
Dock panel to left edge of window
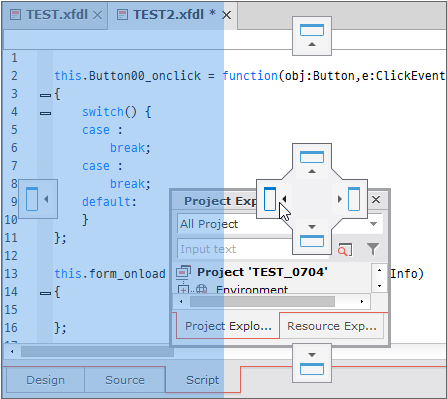(x=38, y=199)
